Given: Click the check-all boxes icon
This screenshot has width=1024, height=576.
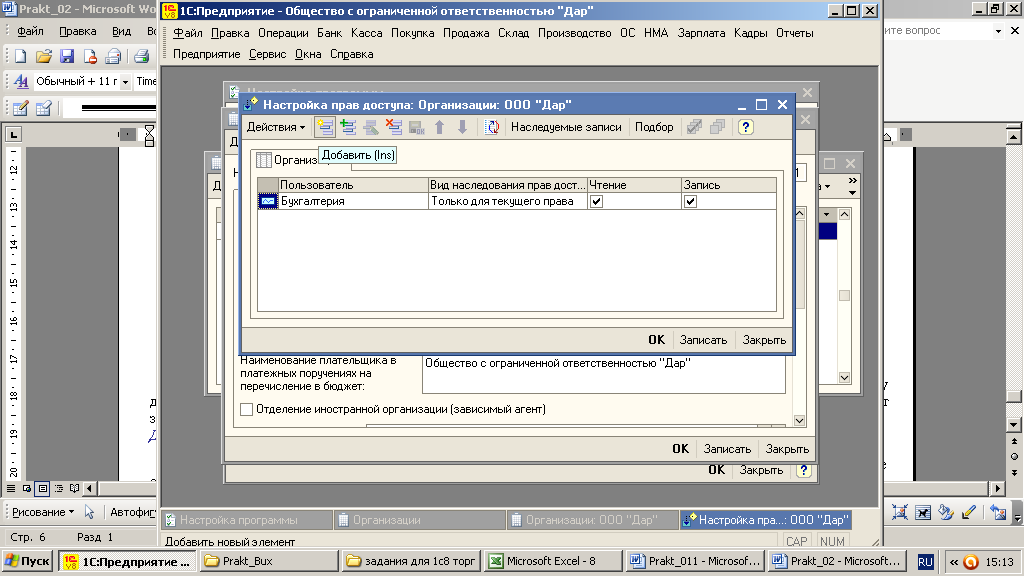Looking at the screenshot, I should click(694, 127).
